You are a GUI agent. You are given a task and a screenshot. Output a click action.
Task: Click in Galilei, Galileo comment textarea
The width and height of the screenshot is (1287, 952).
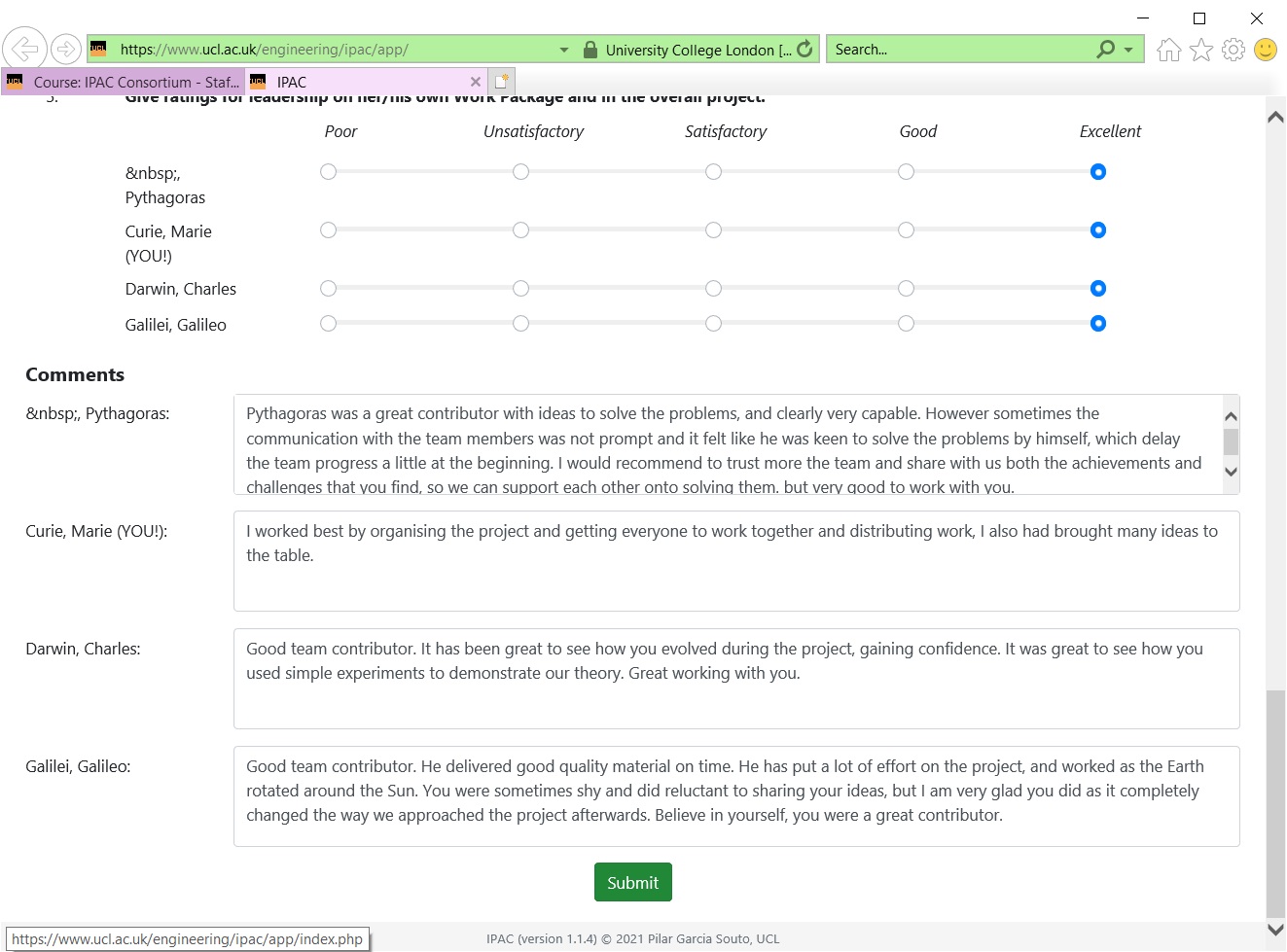pos(736,796)
